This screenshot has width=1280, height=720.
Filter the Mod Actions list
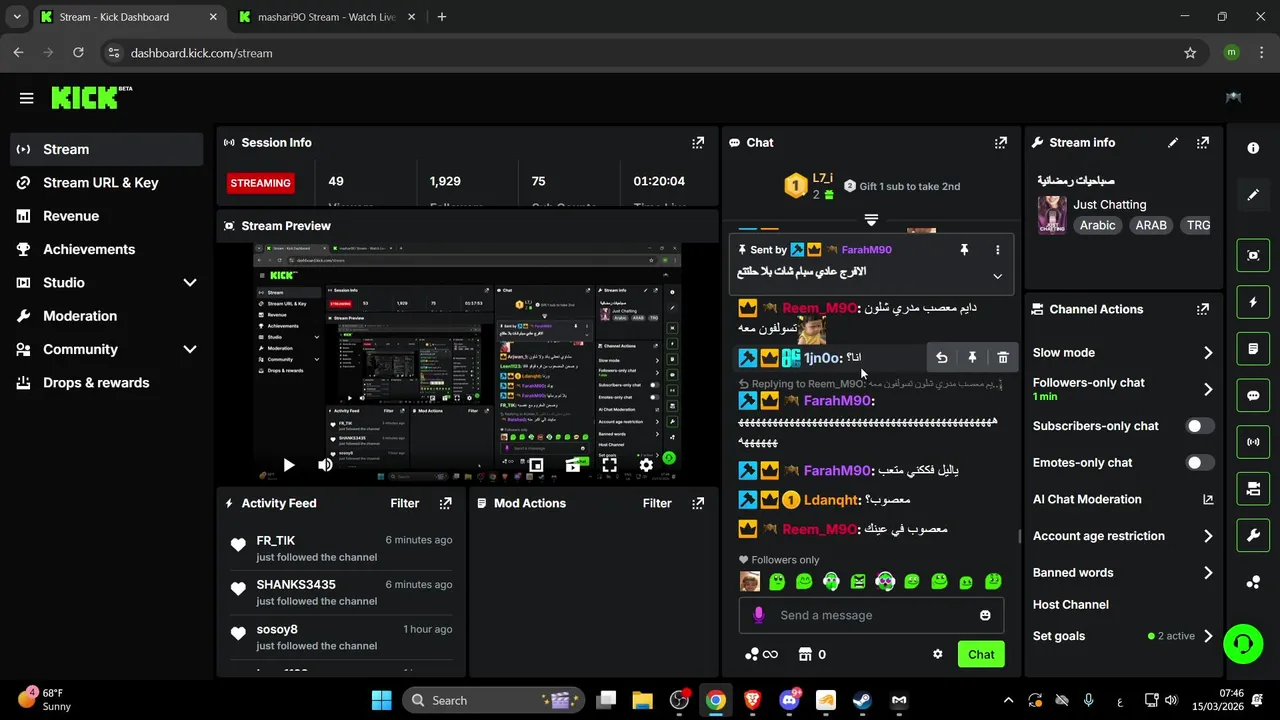[657, 503]
